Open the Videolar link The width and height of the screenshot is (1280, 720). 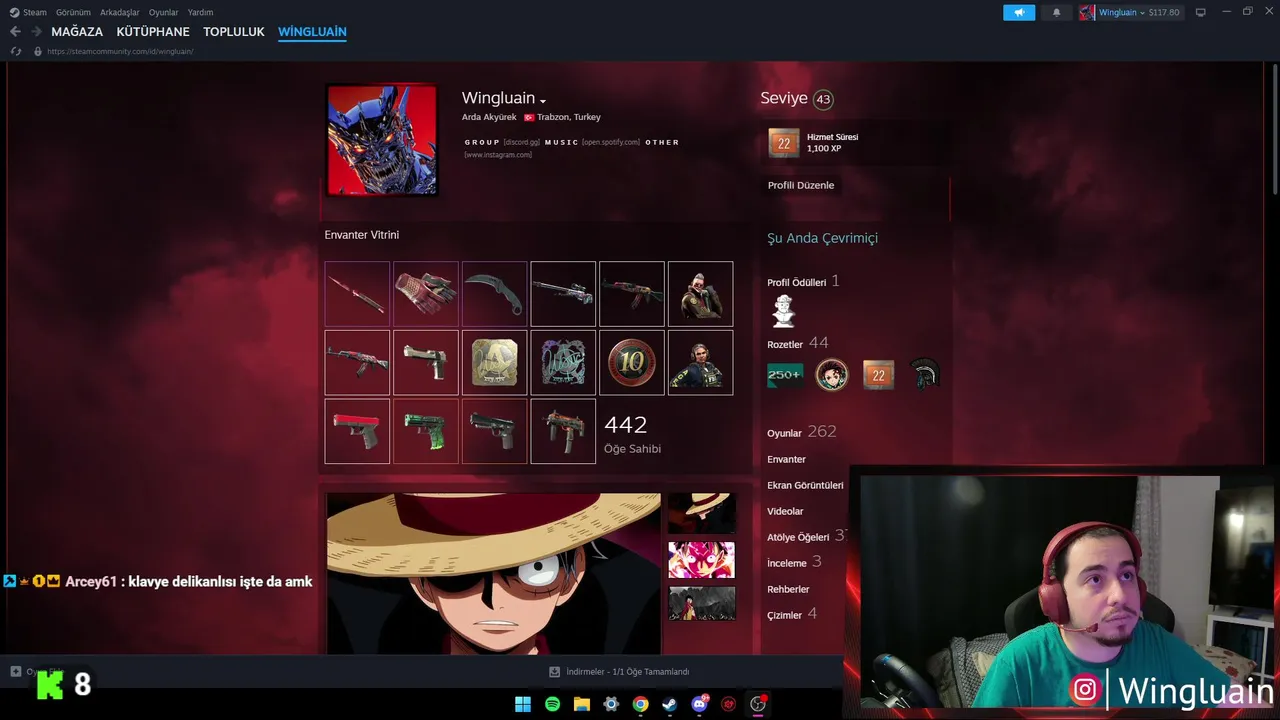(x=785, y=511)
